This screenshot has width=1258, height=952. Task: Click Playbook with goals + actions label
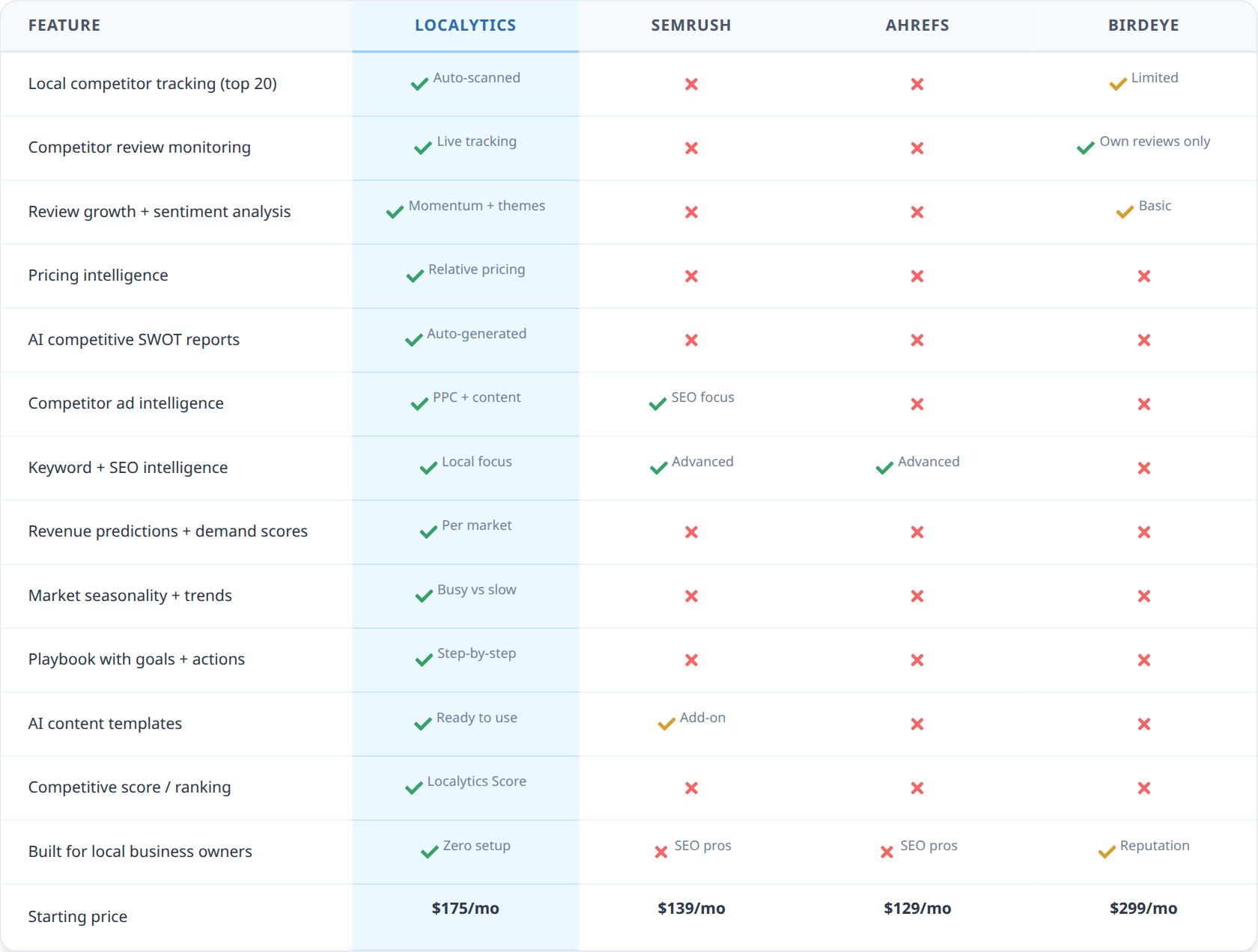click(x=136, y=659)
